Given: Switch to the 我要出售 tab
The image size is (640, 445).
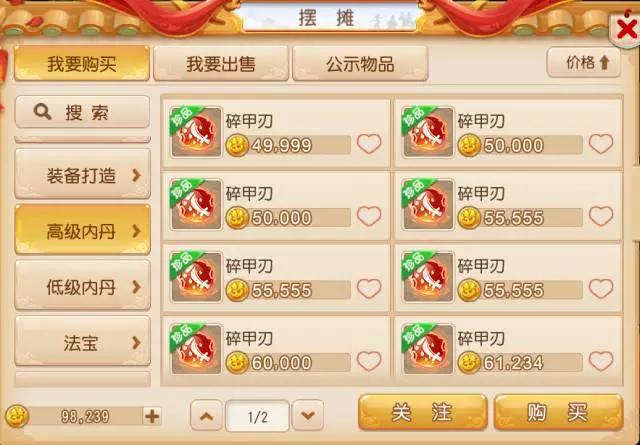Looking at the screenshot, I should pyautogui.click(x=221, y=63).
